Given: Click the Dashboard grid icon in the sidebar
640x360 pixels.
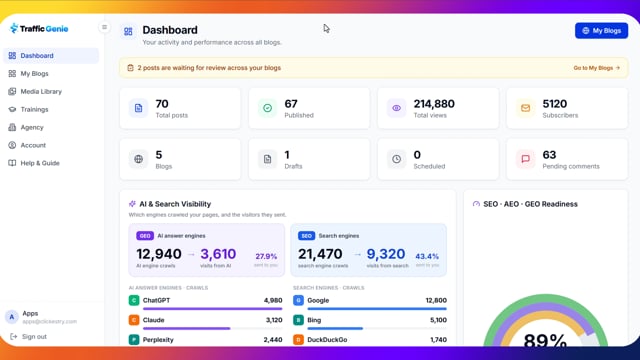Looking at the screenshot, I should (12, 56).
